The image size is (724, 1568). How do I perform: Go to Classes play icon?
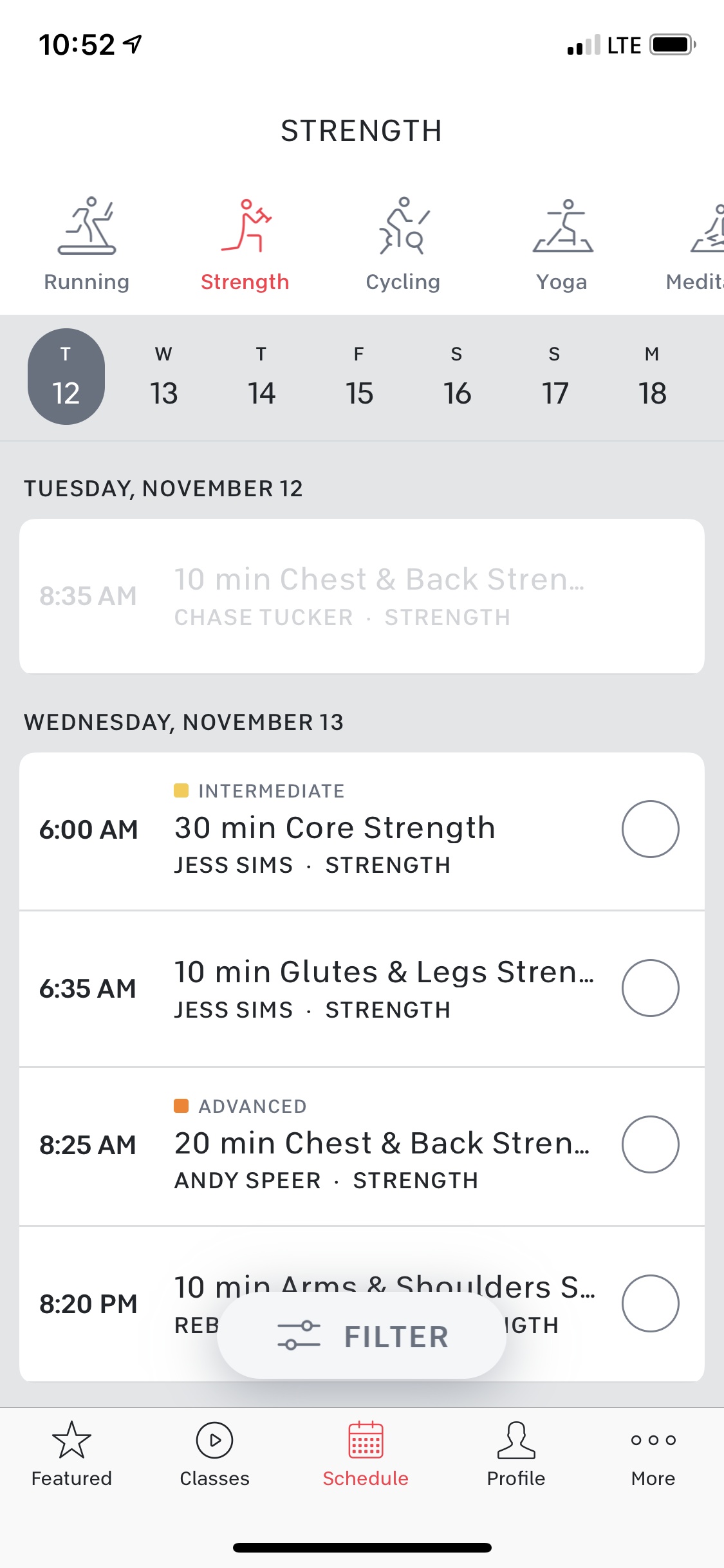pyautogui.click(x=214, y=1440)
